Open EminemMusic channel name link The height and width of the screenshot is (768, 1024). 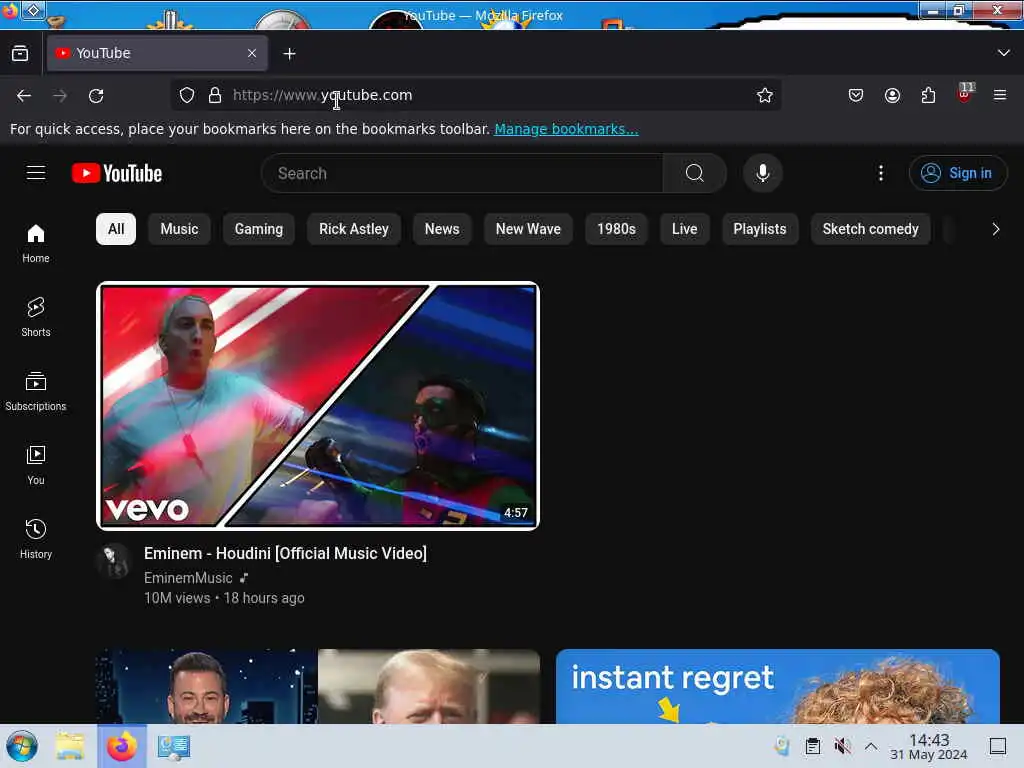tap(188, 578)
